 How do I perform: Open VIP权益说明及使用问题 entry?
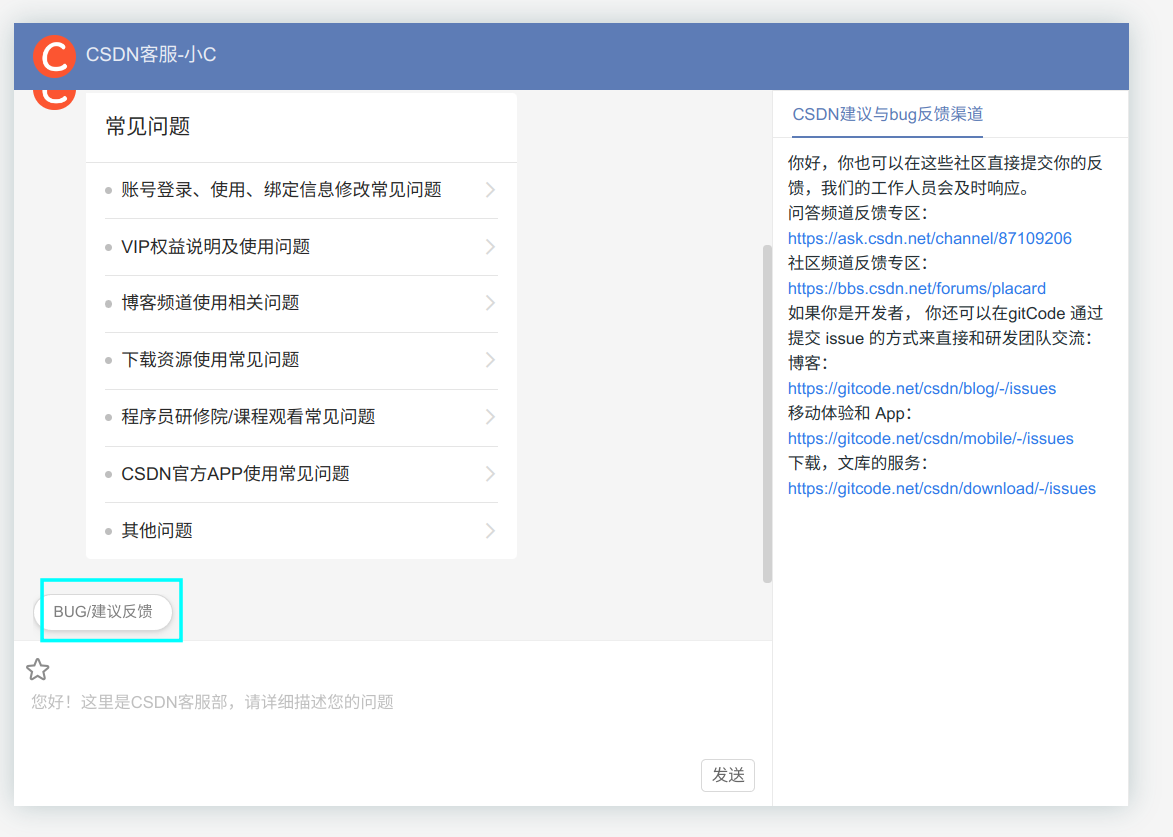[301, 247]
